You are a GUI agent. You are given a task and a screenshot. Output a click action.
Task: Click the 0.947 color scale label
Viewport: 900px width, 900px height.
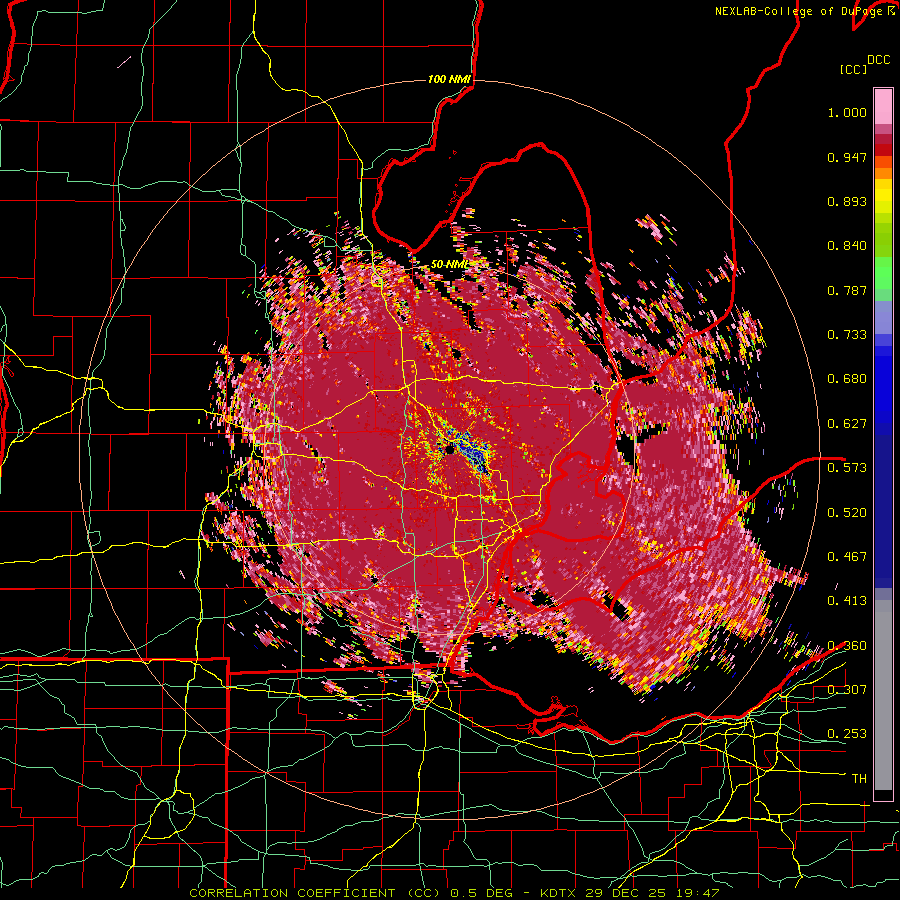click(x=847, y=157)
